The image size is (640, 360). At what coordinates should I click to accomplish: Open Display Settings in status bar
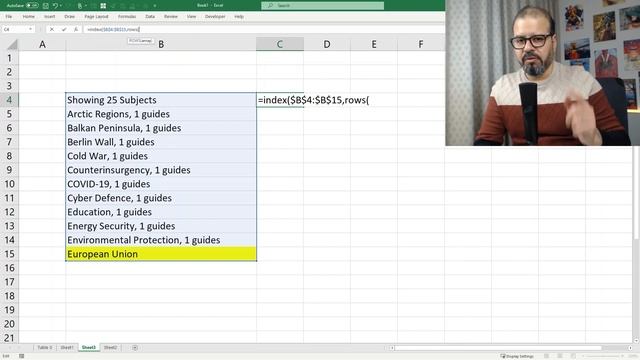click(x=517, y=356)
